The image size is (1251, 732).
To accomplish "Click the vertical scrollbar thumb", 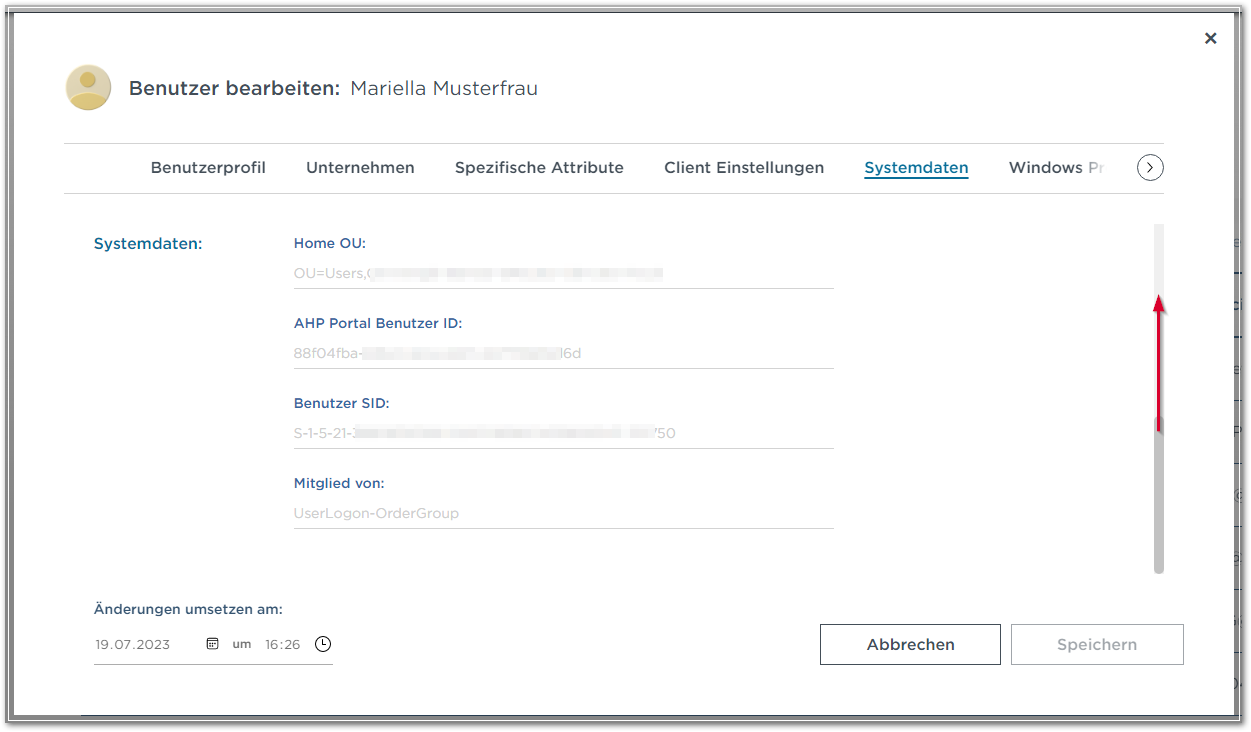I will tap(1159, 495).
